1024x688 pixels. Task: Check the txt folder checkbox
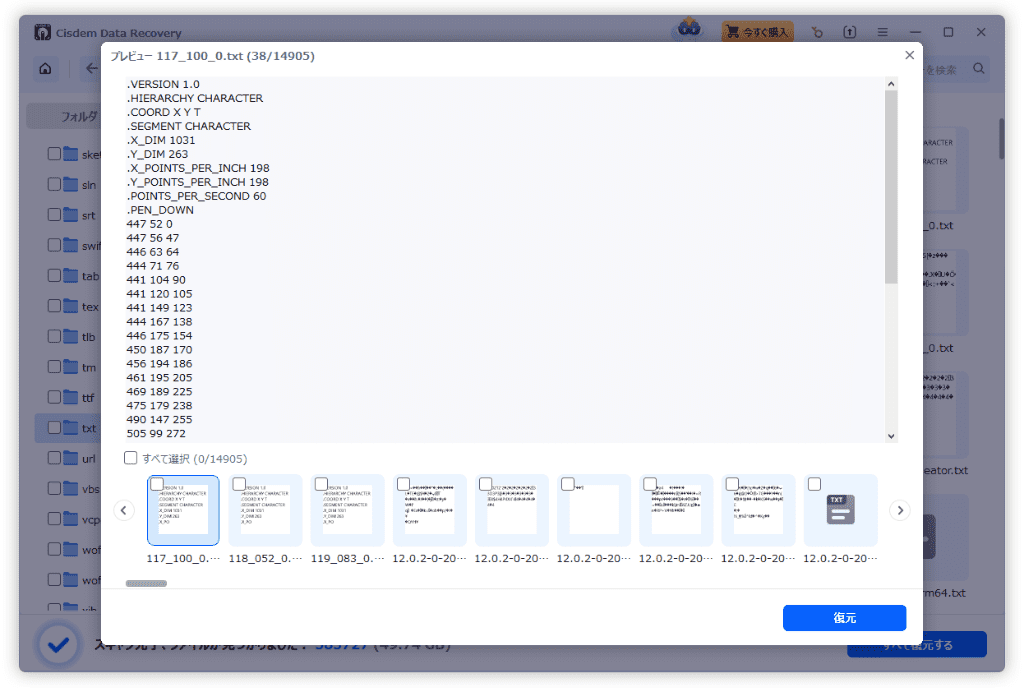click(x=53, y=427)
